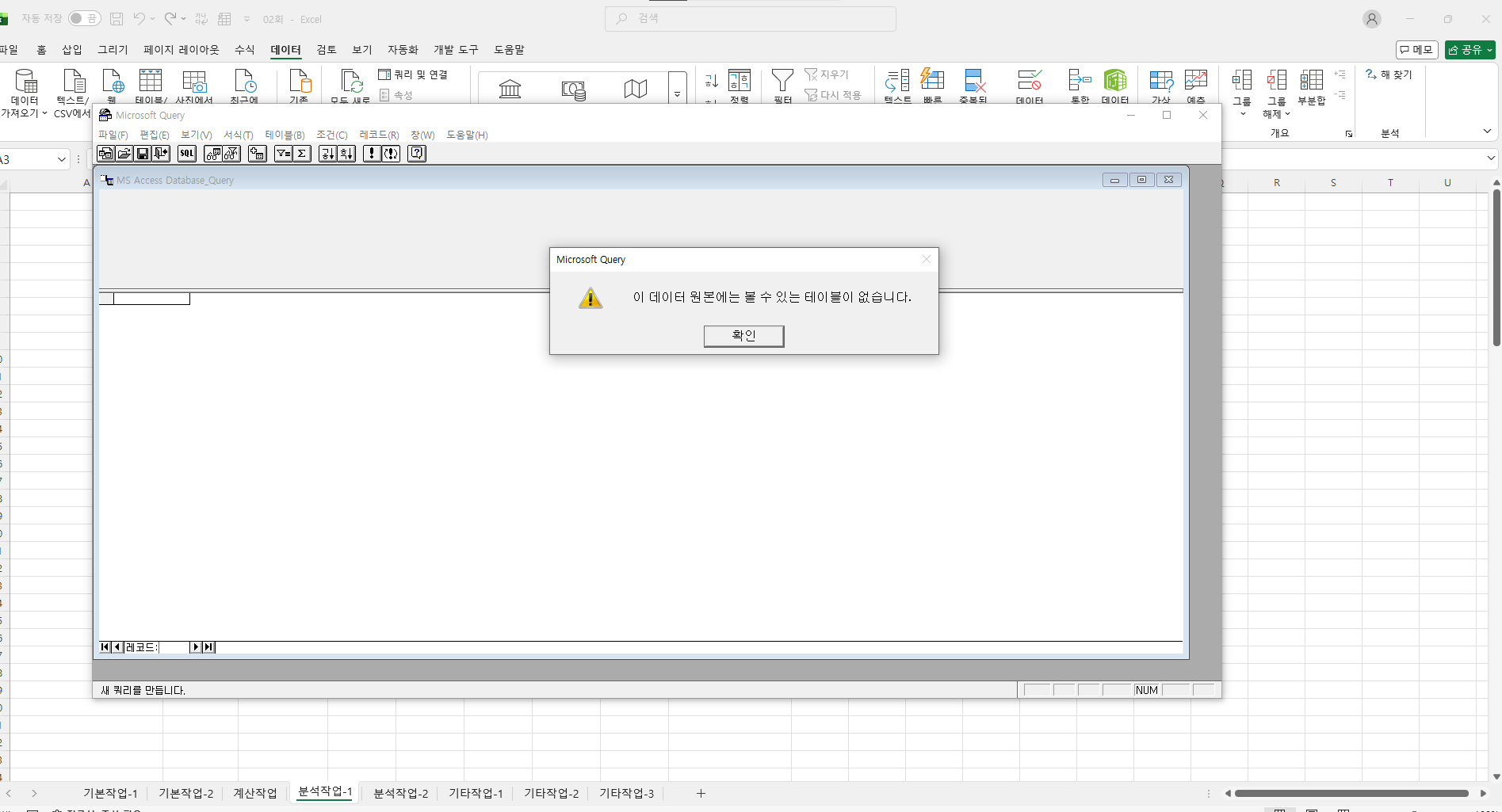Image resolution: width=1502 pixels, height=812 pixels.
Task: Click the Help question mark toolbar icon
Action: [417, 154]
